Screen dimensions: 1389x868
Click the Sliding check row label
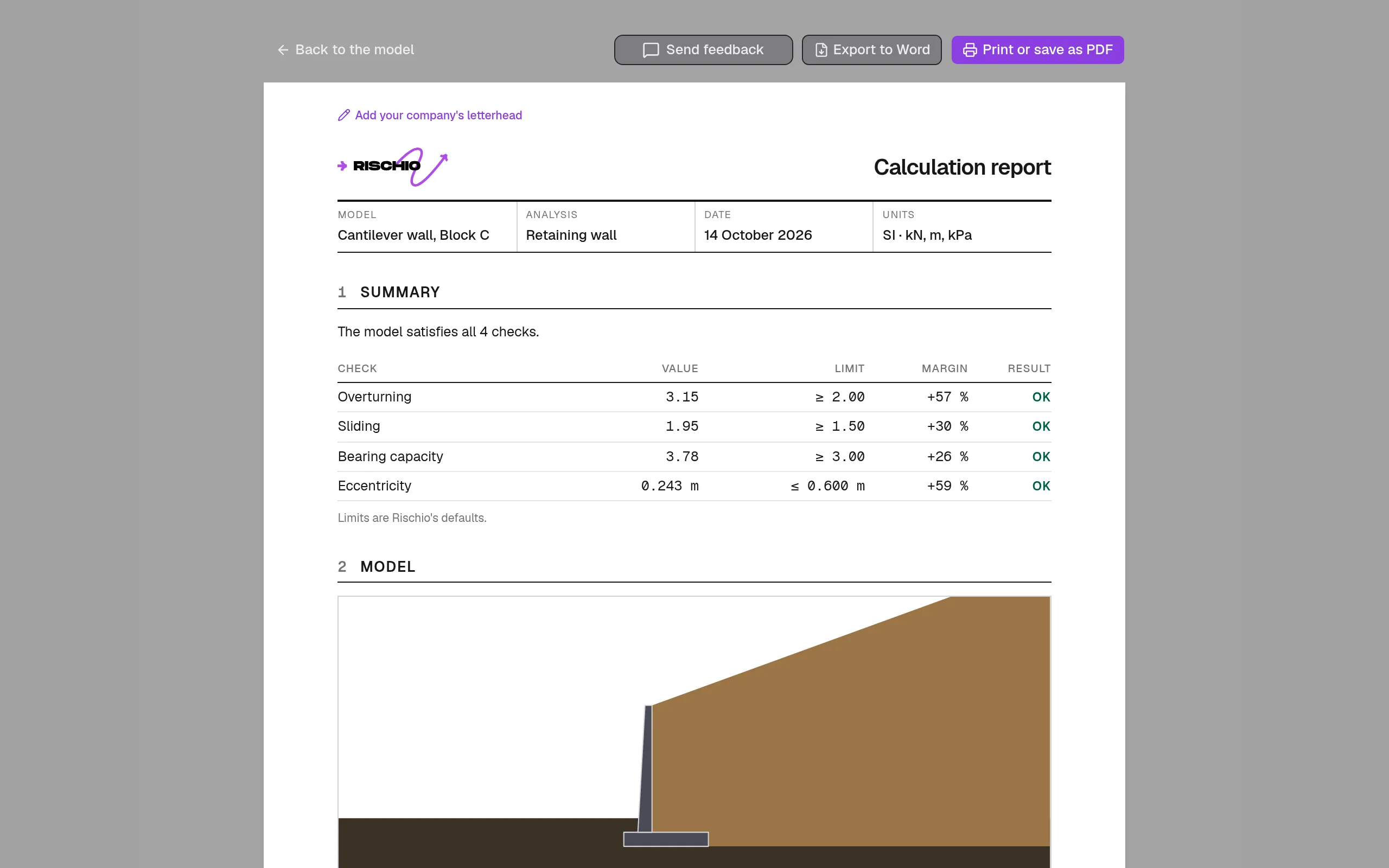pos(359,426)
